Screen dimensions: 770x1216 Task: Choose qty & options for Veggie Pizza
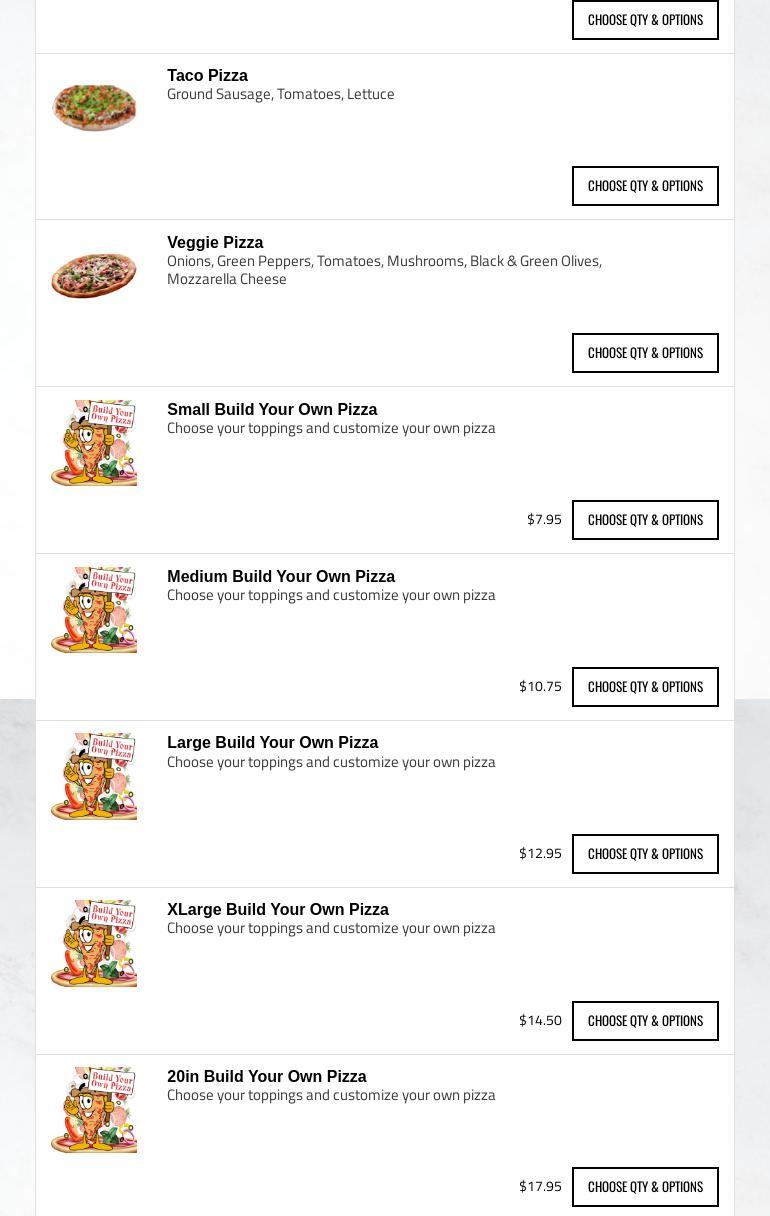tap(645, 353)
